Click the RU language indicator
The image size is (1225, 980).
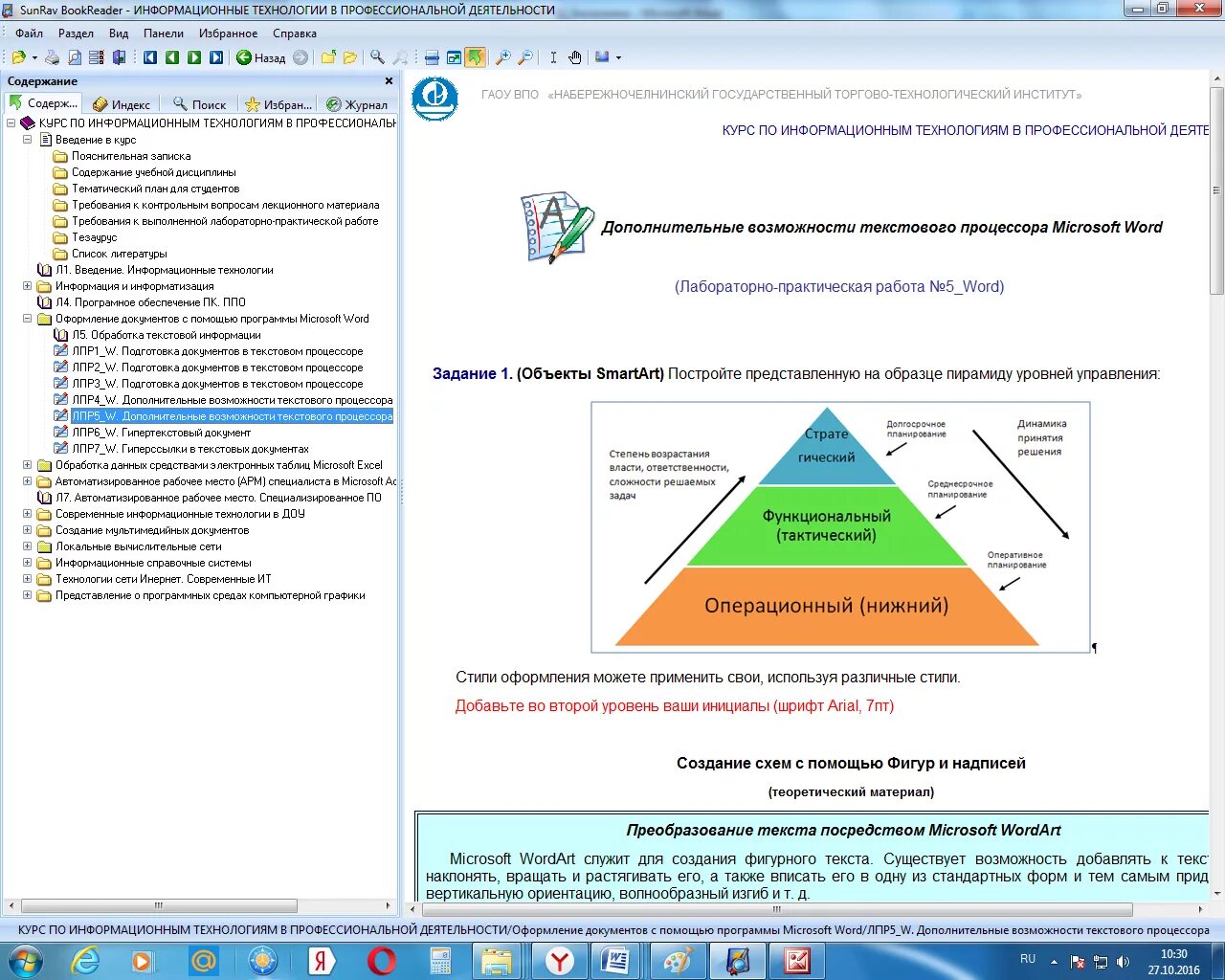[x=1028, y=959]
